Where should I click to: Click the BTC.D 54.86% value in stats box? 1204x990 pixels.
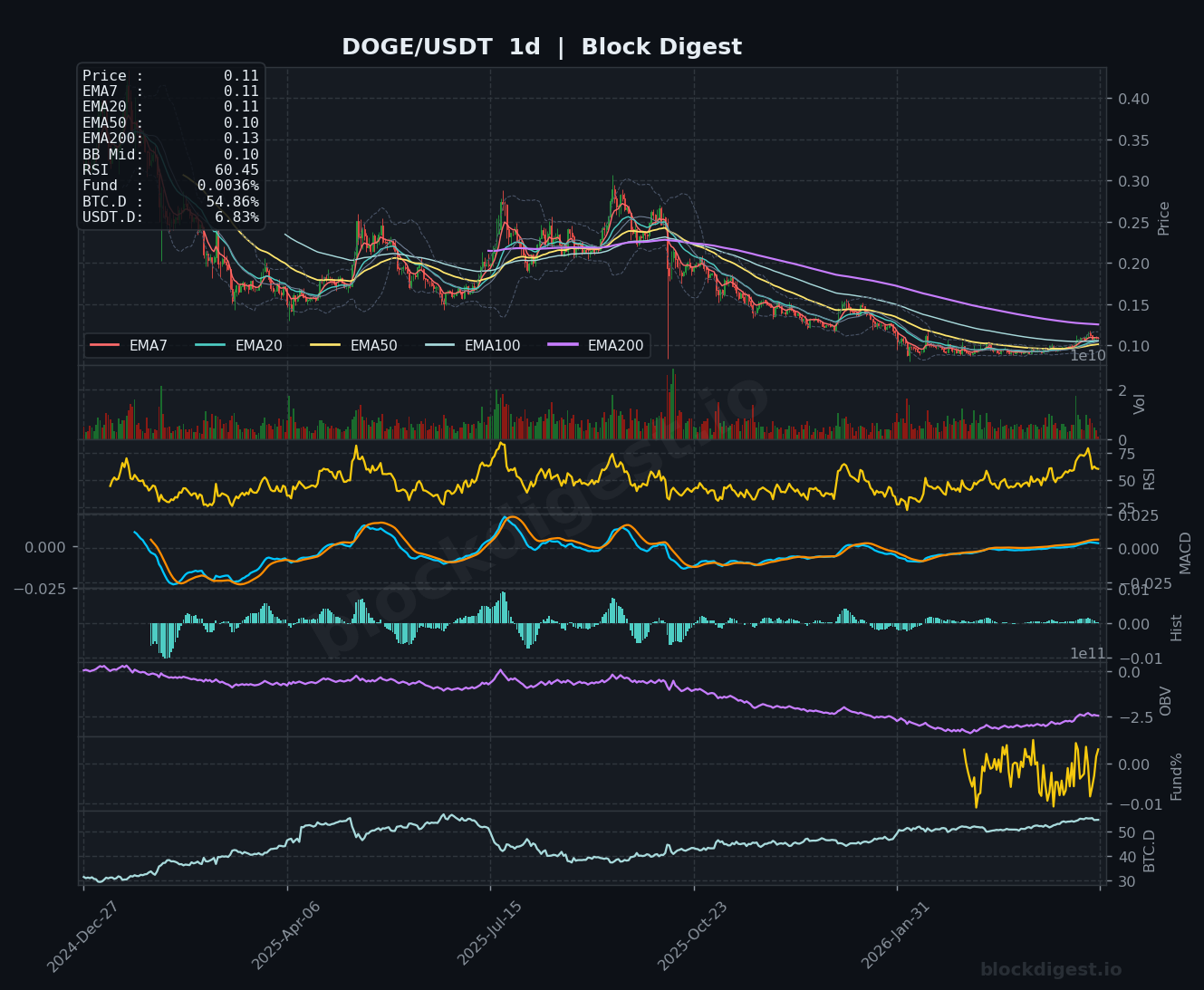tap(233, 202)
